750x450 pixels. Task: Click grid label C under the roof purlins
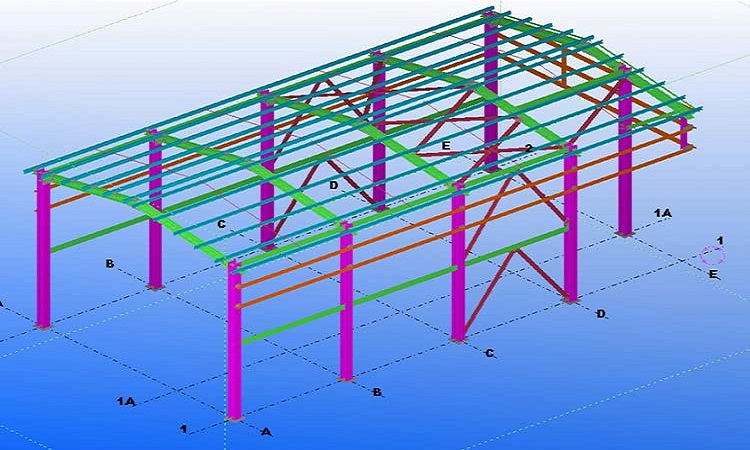[x=221, y=224]
